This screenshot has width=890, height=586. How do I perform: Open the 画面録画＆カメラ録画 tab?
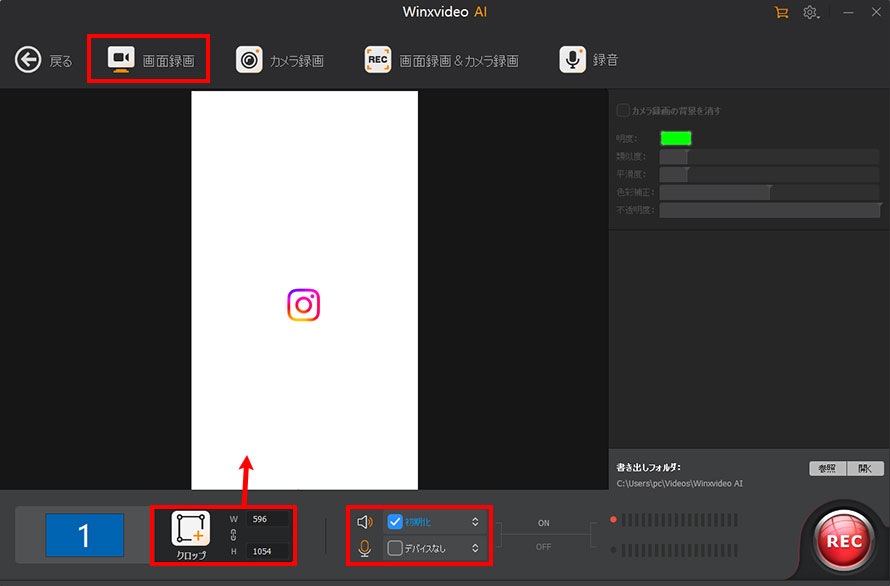tap(441, 60)
